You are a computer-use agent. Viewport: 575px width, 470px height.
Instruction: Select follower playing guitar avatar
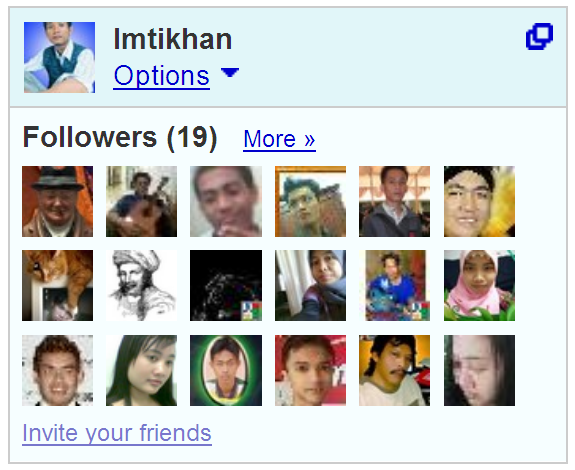click(142, 201)
